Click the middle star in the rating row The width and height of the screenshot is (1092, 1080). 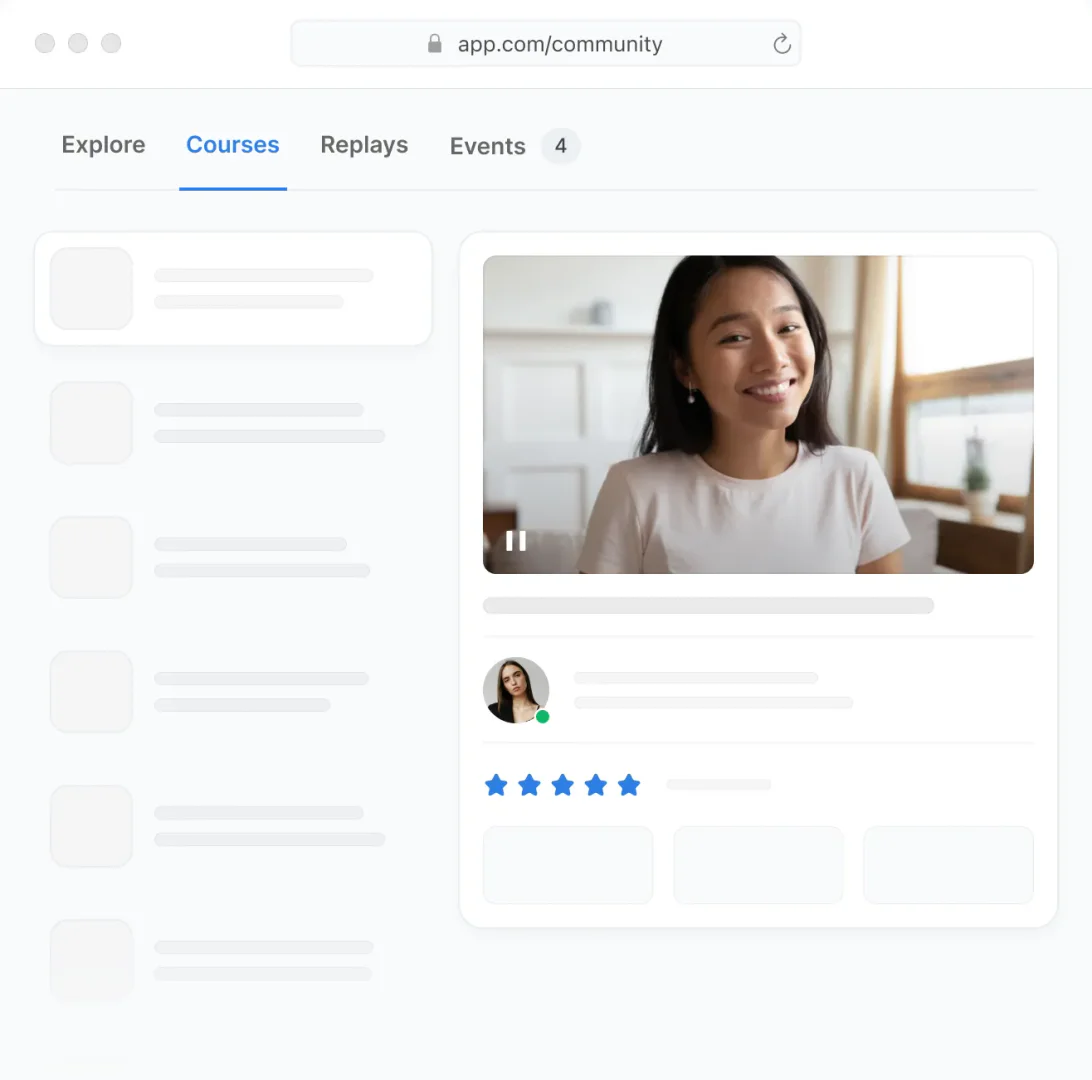point(562,785)
